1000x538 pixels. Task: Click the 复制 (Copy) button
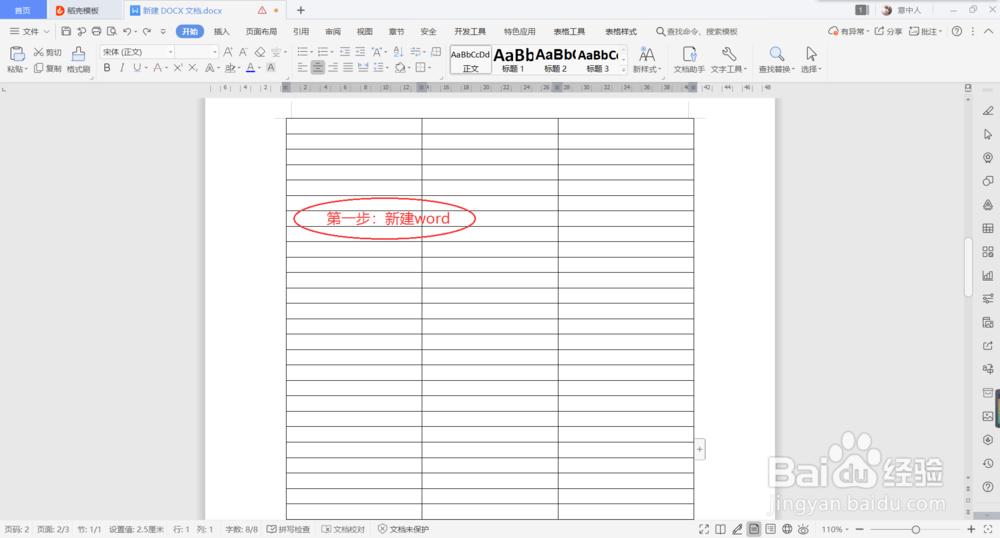48,68
